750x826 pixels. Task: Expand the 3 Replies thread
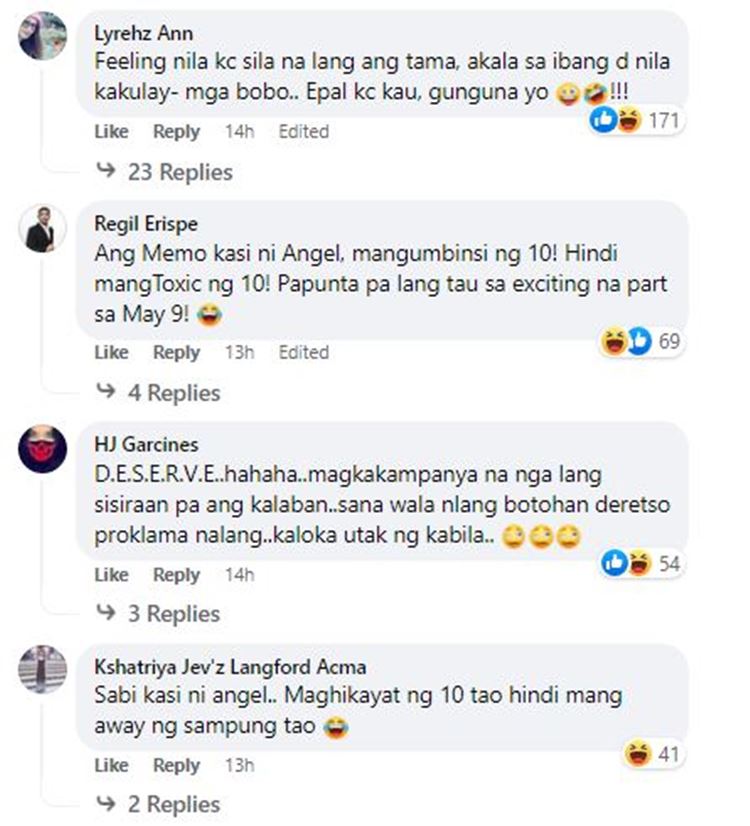[x=158, y=613]
